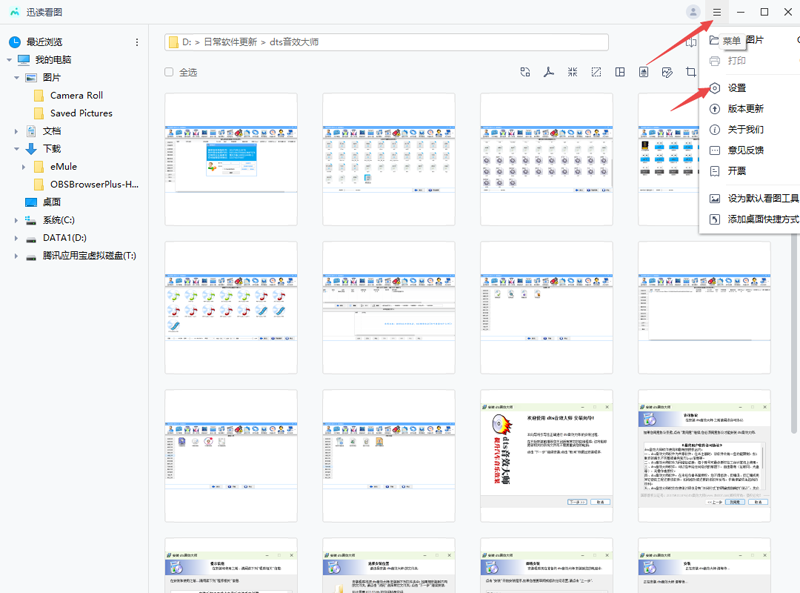
Task: Open the first thumbnail with blue dialog
Action: pos(231,159)
